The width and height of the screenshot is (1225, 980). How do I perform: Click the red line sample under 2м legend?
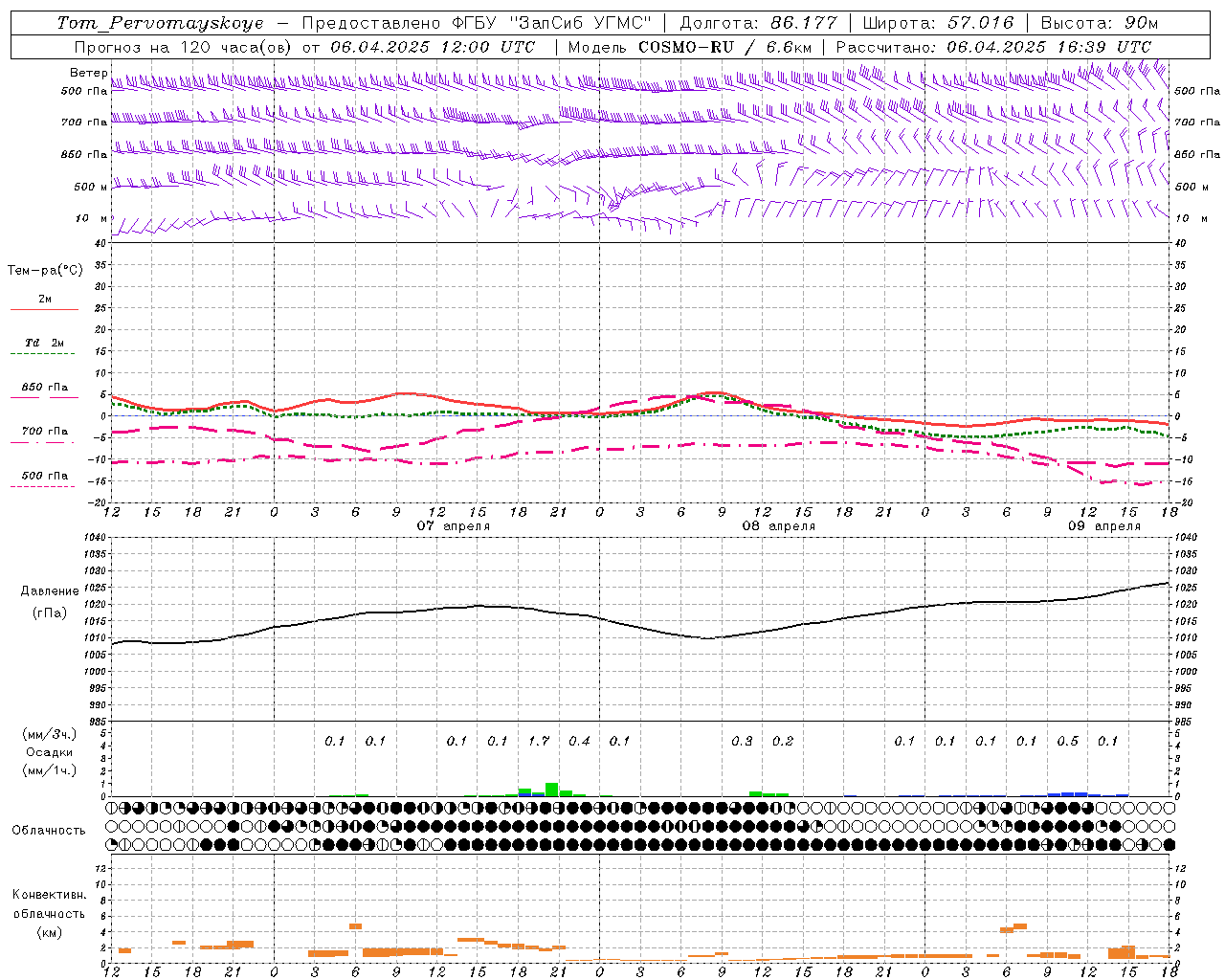pyautogui.click(x=44, y=310)
